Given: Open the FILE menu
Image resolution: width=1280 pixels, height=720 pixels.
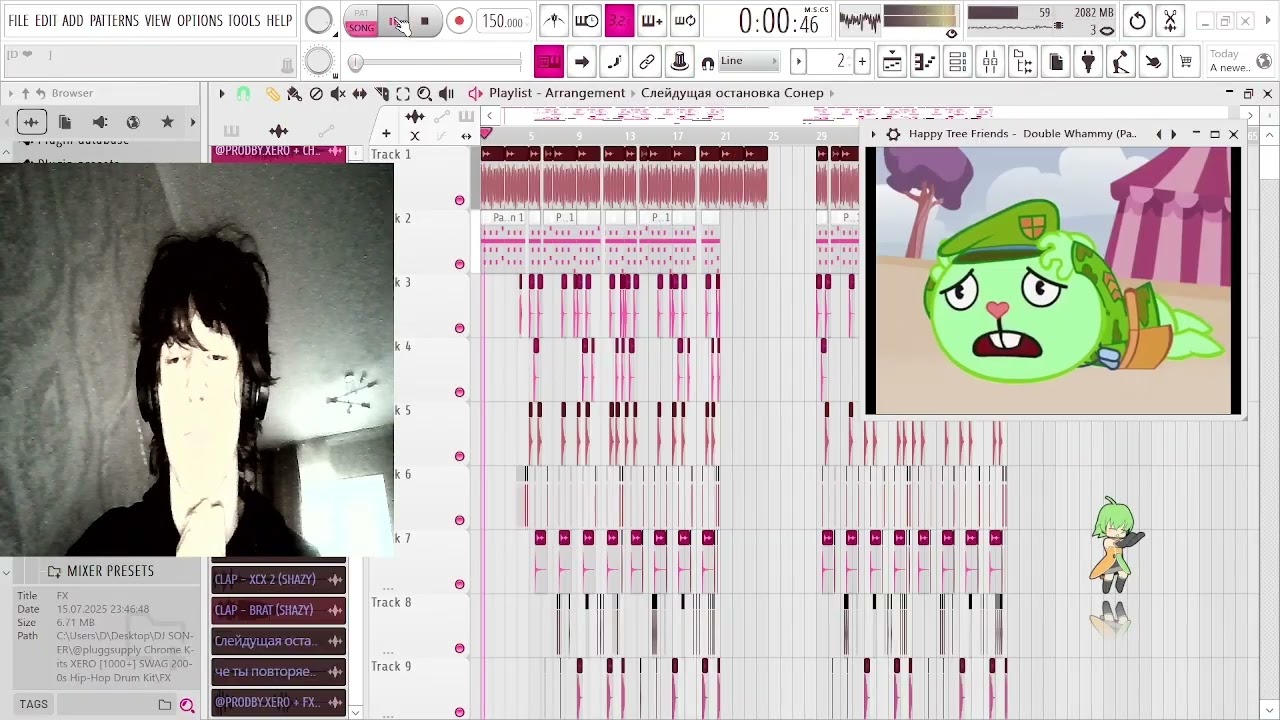Looking at the screenshot, I should pyautogui.click(x=18, y=20).
